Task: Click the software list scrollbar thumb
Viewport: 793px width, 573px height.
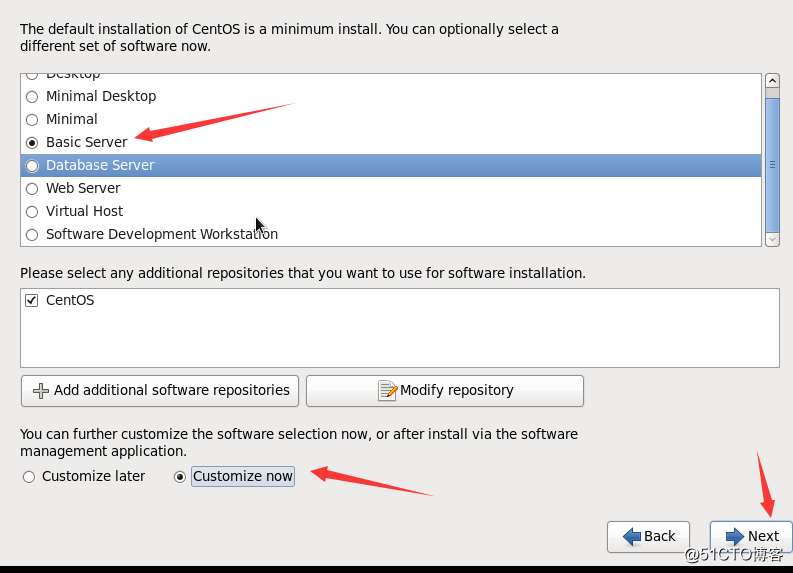Action: (772, 164)
